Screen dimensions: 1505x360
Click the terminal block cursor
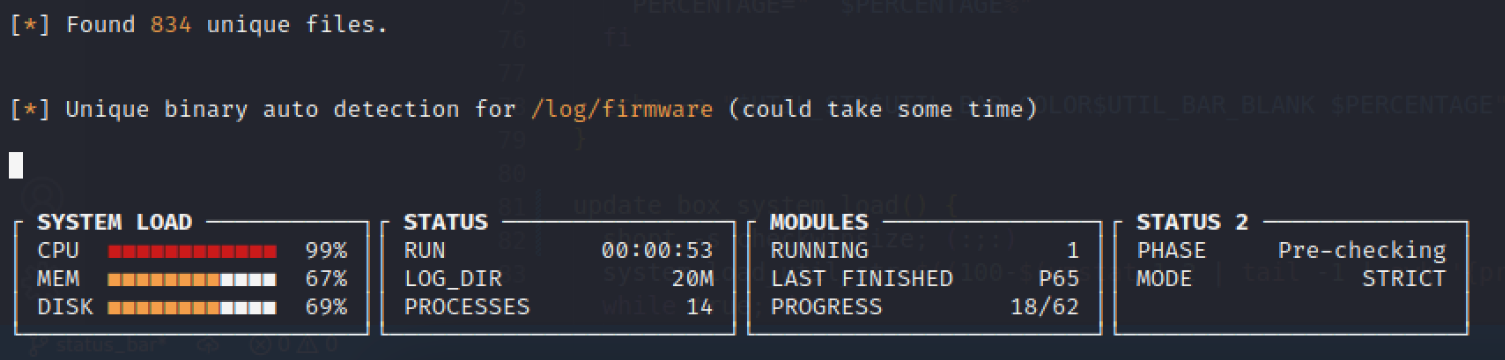pyautogui.click(x=16, y=165)
